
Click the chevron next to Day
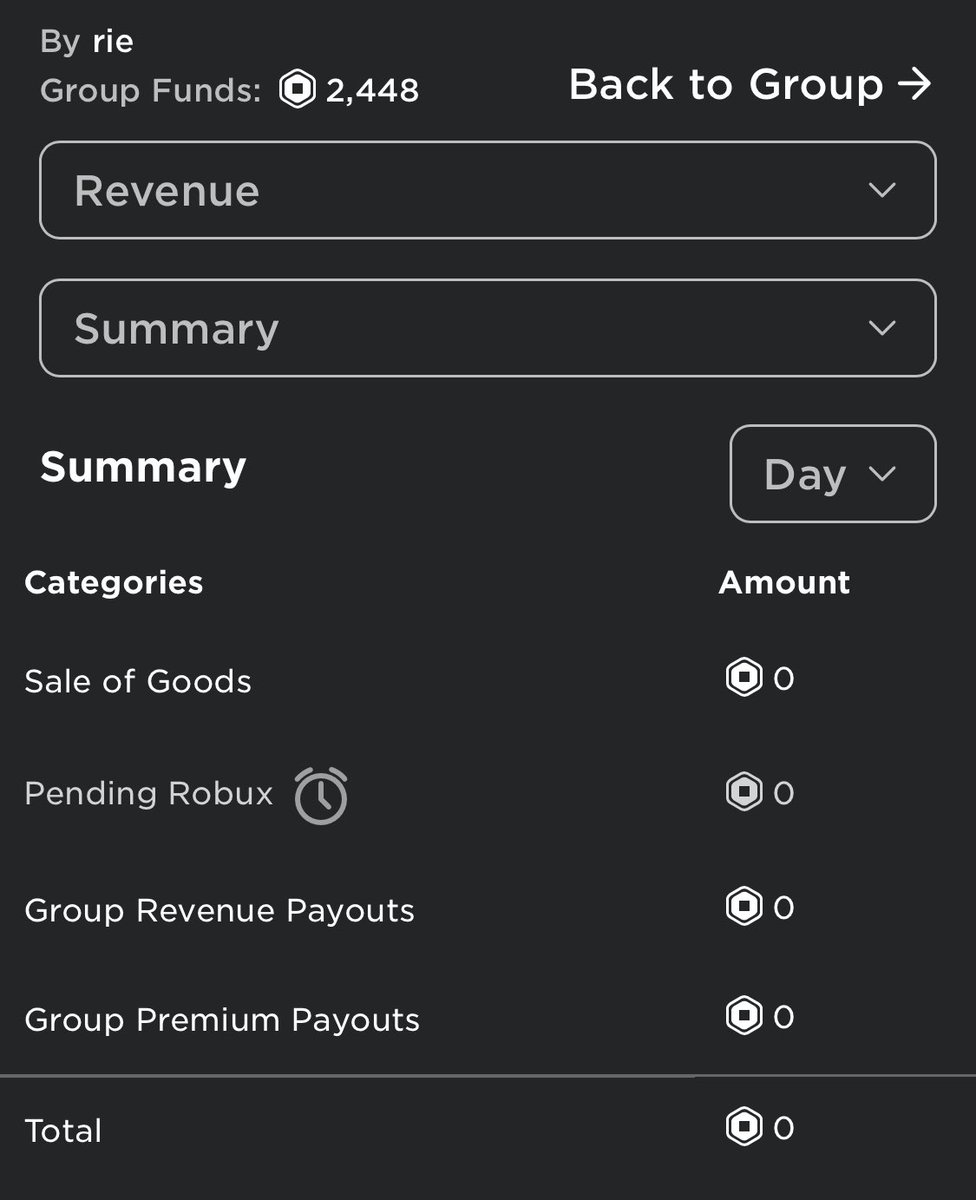click(883, 474)
